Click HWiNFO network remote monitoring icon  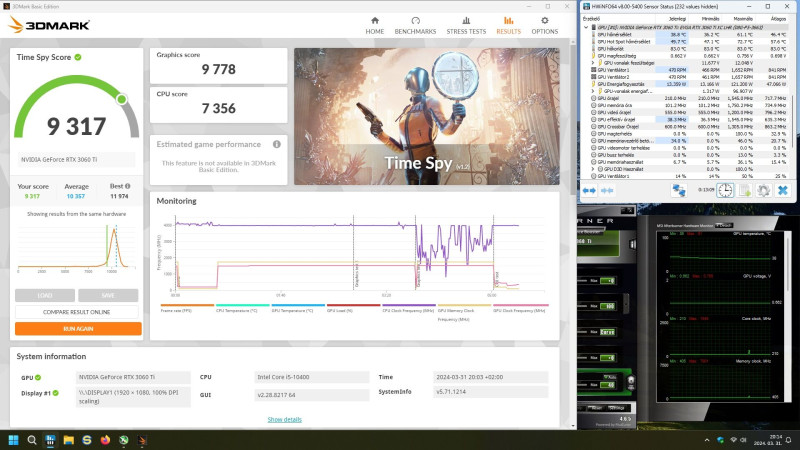click(679, 190)
